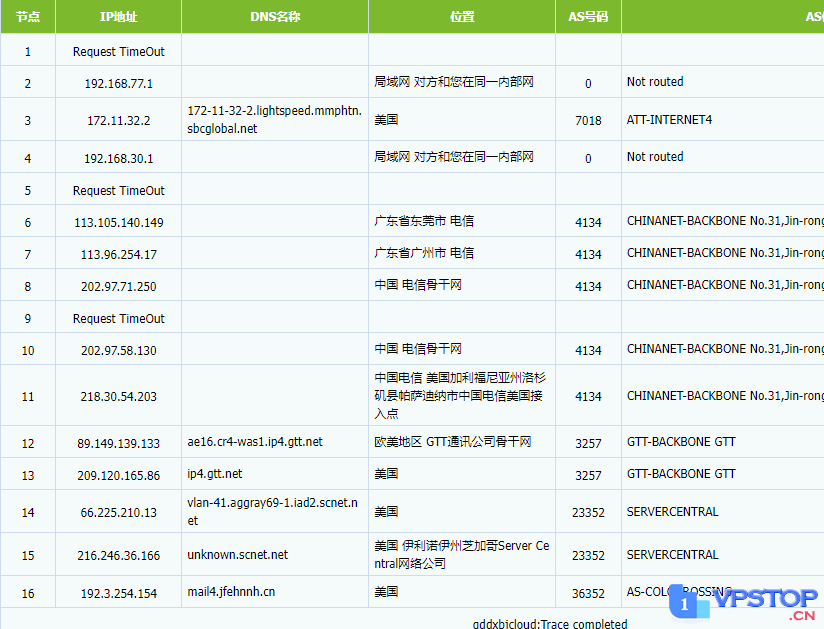Click DNS name vlan-41.aggray69-1.iad2.scnet.net

click(x=272, y=512)
